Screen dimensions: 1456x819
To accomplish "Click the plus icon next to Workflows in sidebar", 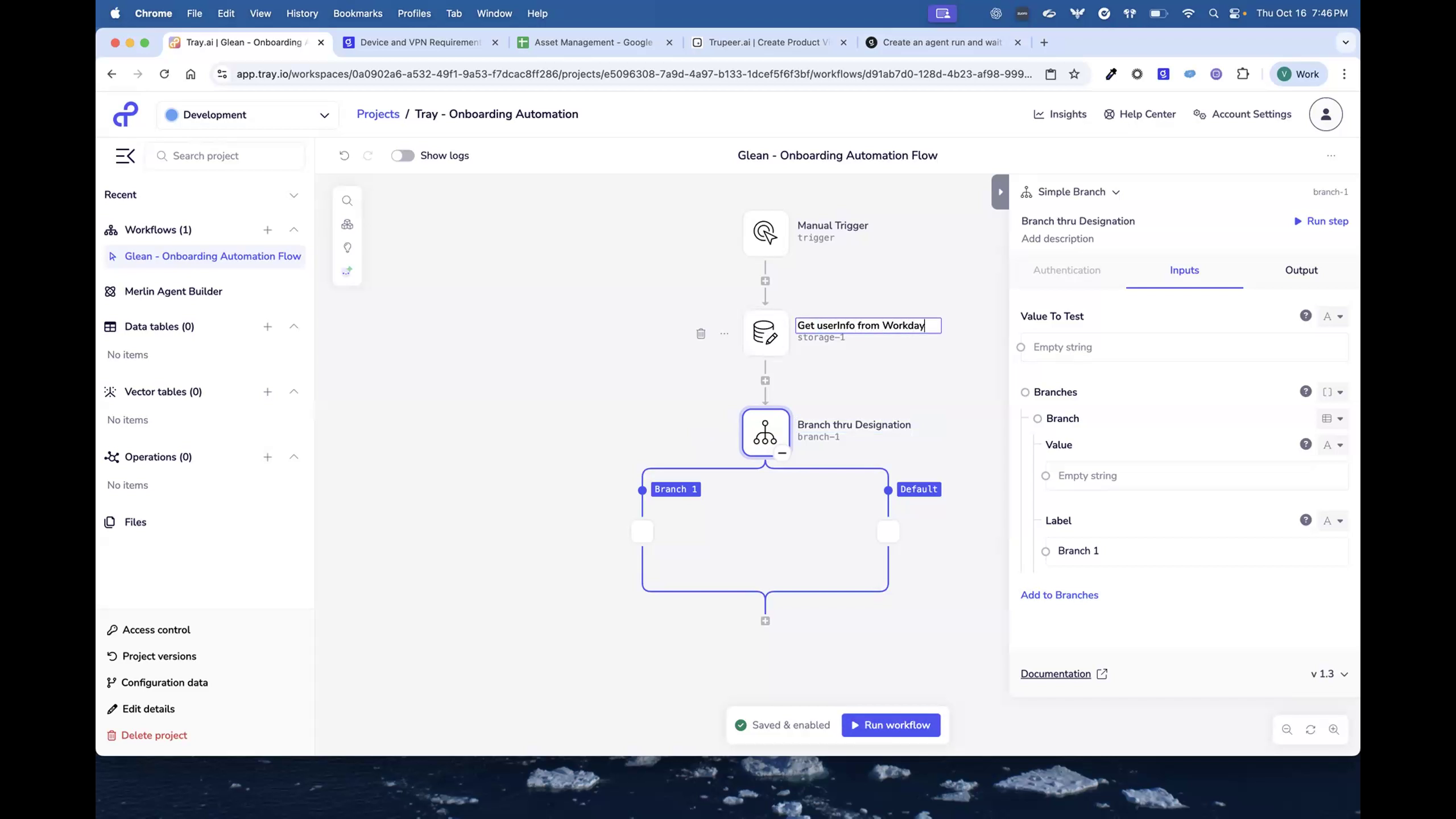I will pyautogui.click(x=267, y=230).
